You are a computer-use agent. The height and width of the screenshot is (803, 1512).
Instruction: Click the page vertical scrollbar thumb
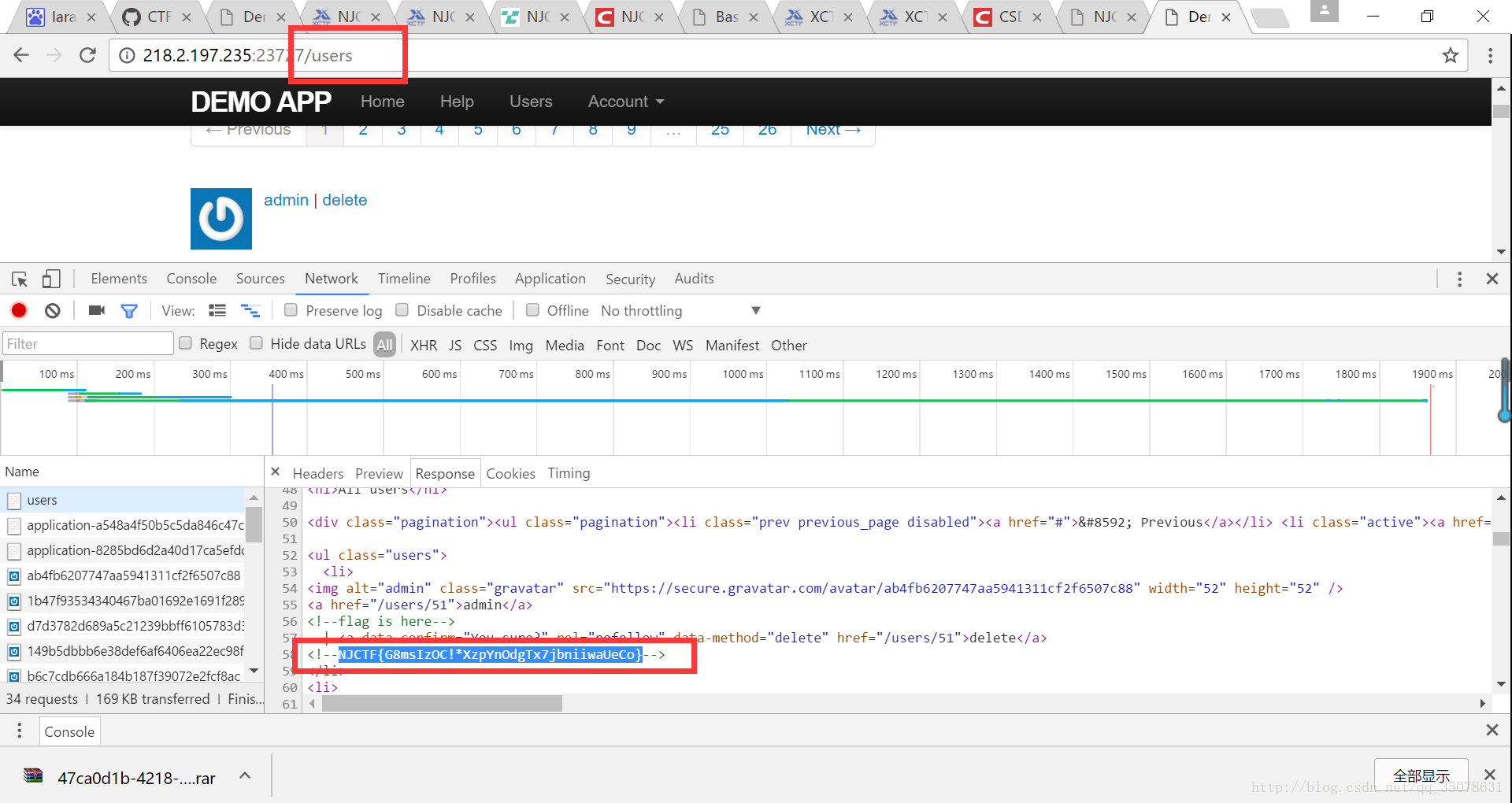[1501, 112]
